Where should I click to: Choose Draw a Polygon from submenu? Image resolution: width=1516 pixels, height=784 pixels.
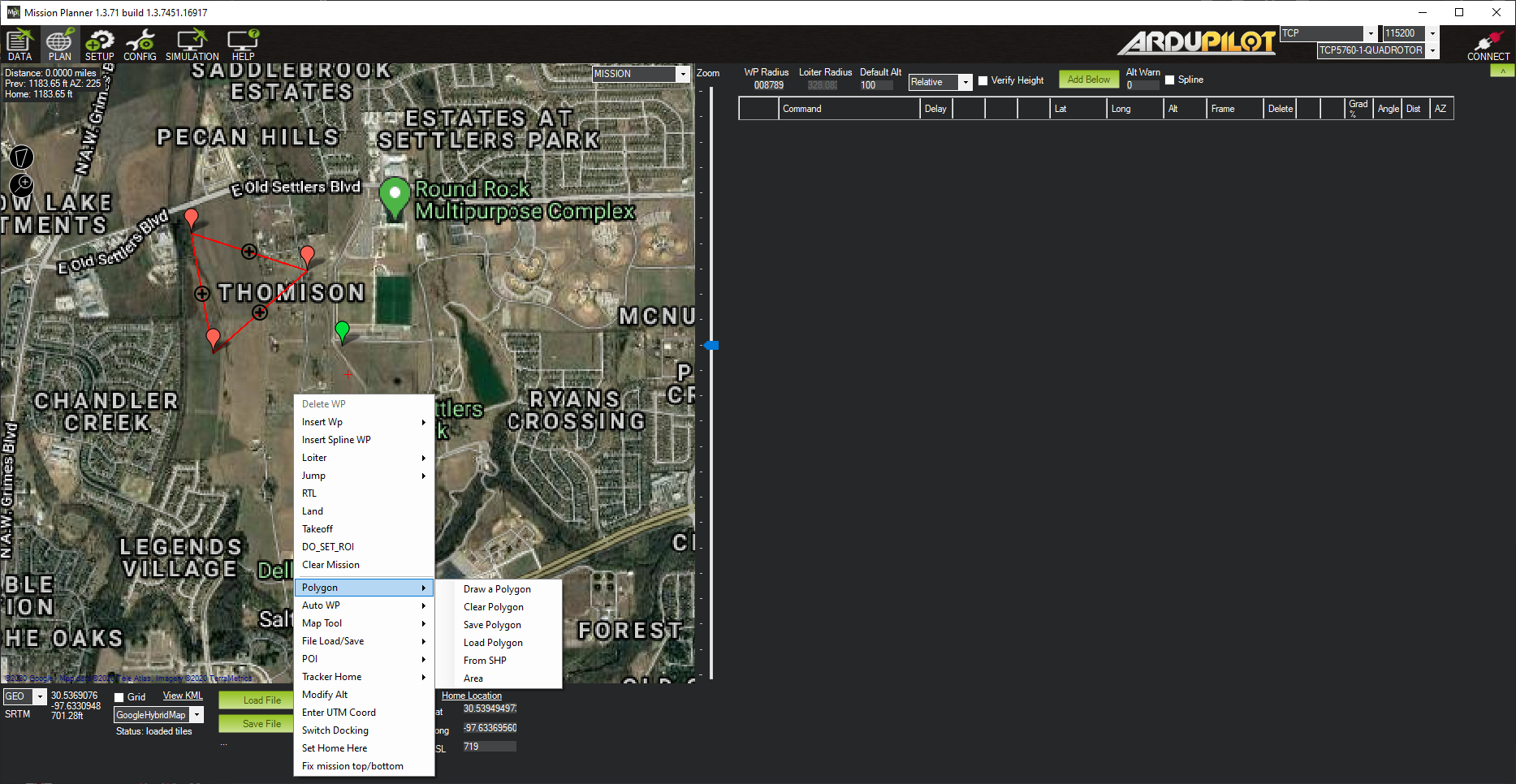(x=497, y=589)
